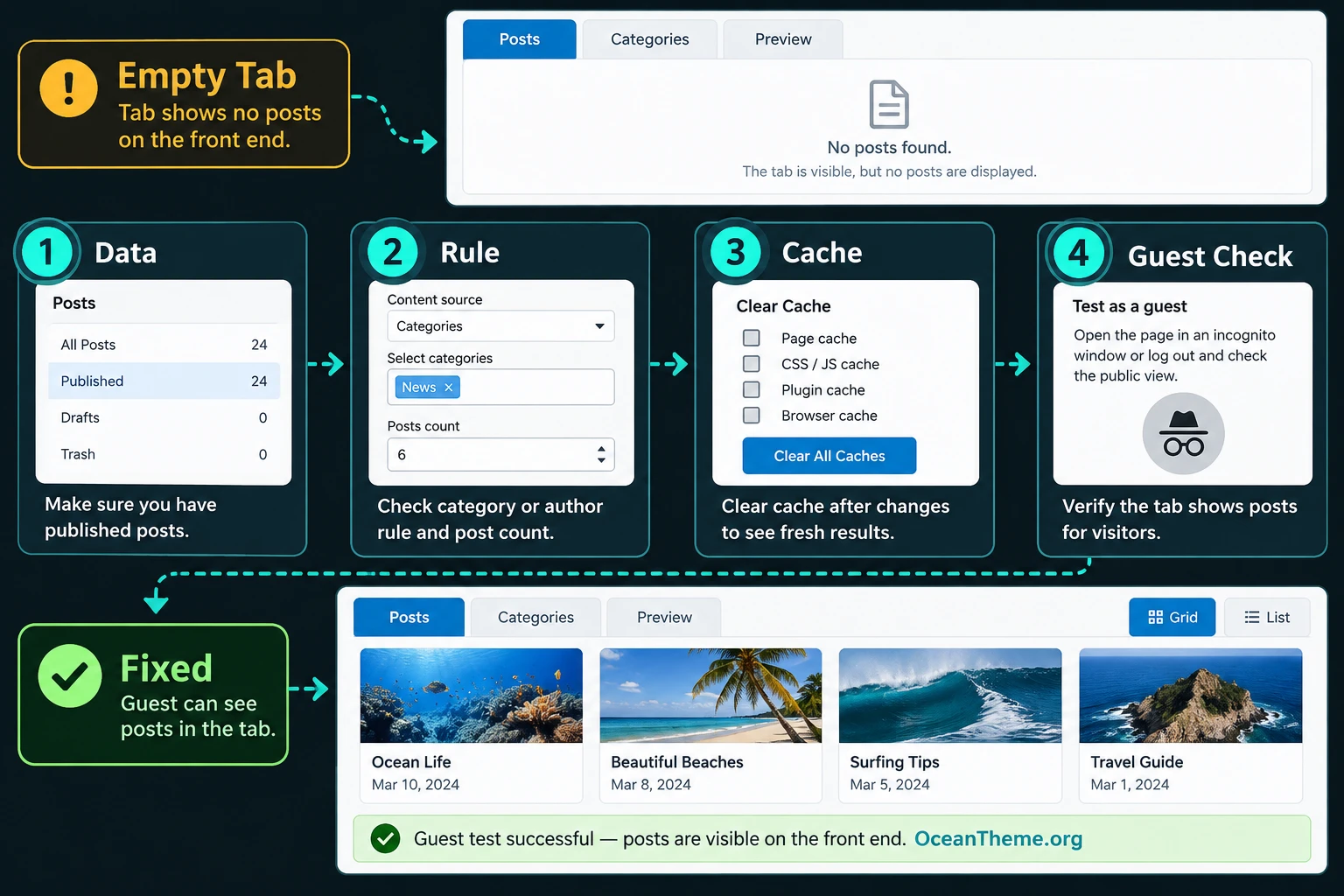
Task: Click the green Fixed checkmark icon
Action: click(70, 675)
